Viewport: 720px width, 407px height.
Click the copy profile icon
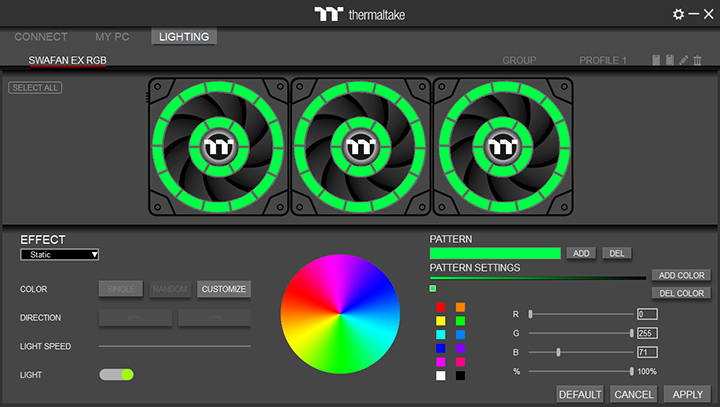pos(656,61)
